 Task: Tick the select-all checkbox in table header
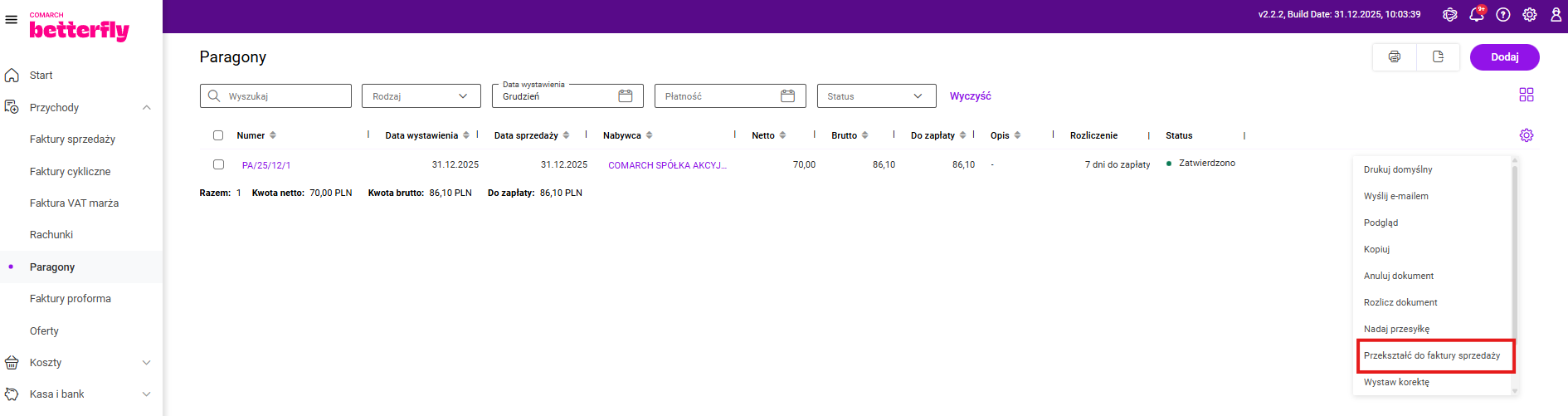218,135
